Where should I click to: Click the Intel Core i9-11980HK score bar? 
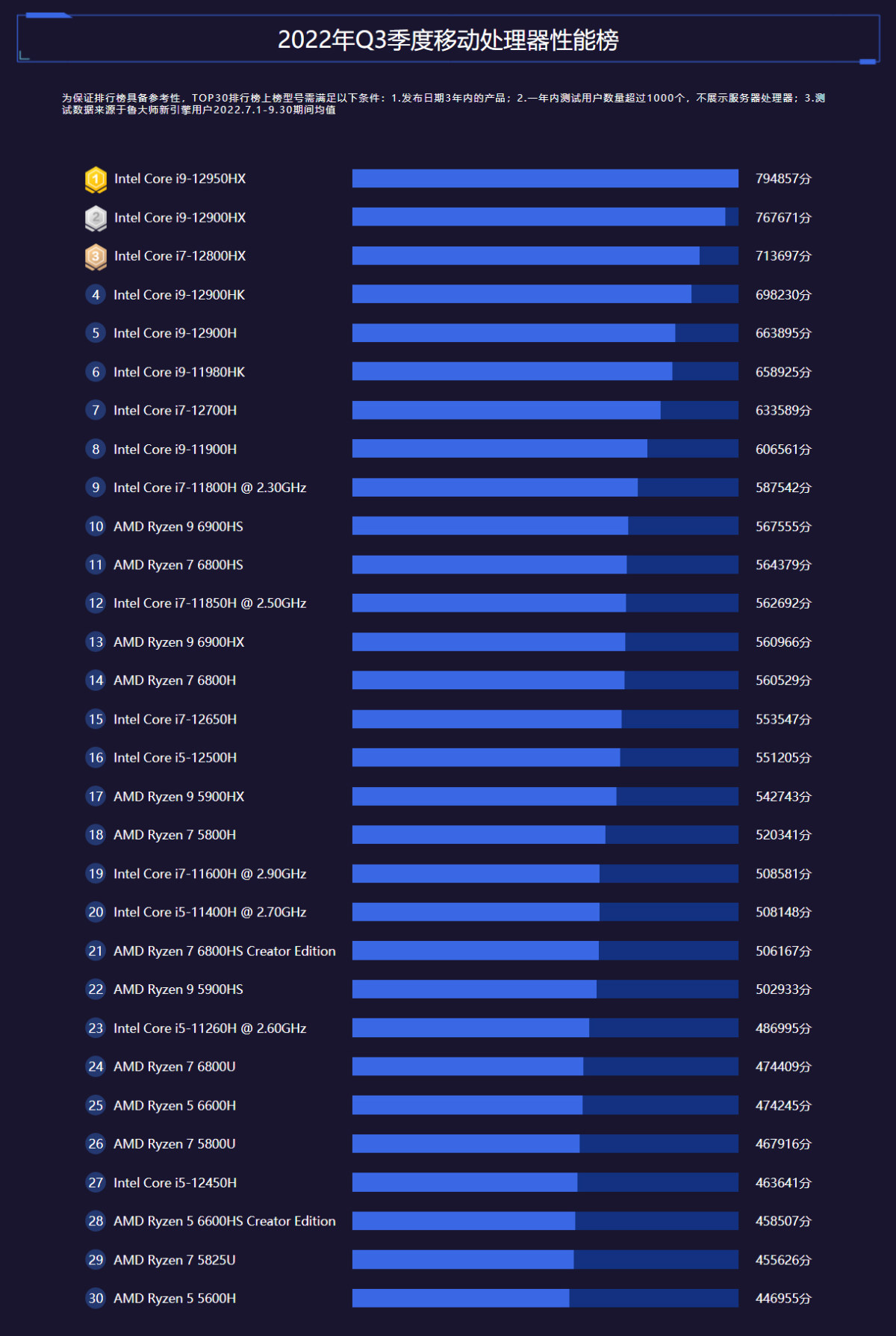[x=545, y=372]
